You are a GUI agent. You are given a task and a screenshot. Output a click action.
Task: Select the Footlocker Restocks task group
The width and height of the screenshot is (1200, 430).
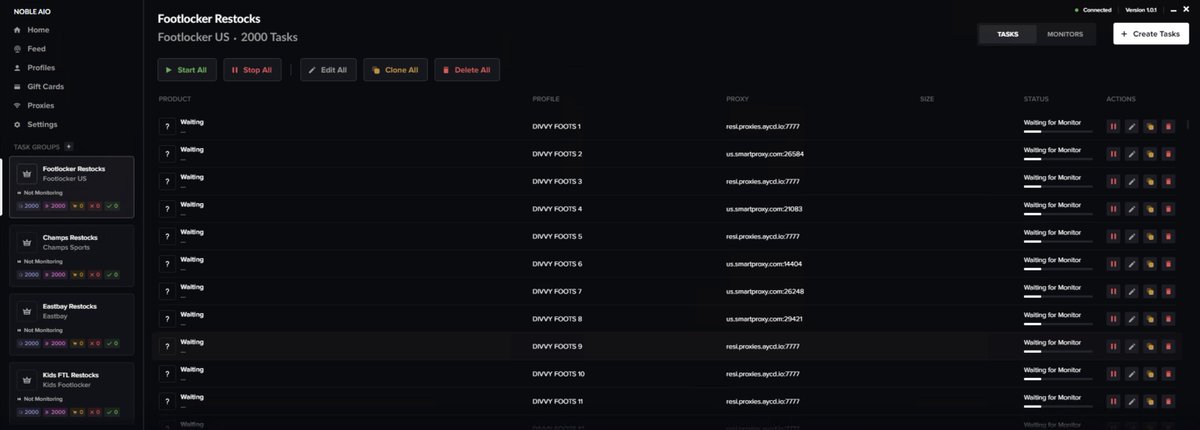pos(72,187)
